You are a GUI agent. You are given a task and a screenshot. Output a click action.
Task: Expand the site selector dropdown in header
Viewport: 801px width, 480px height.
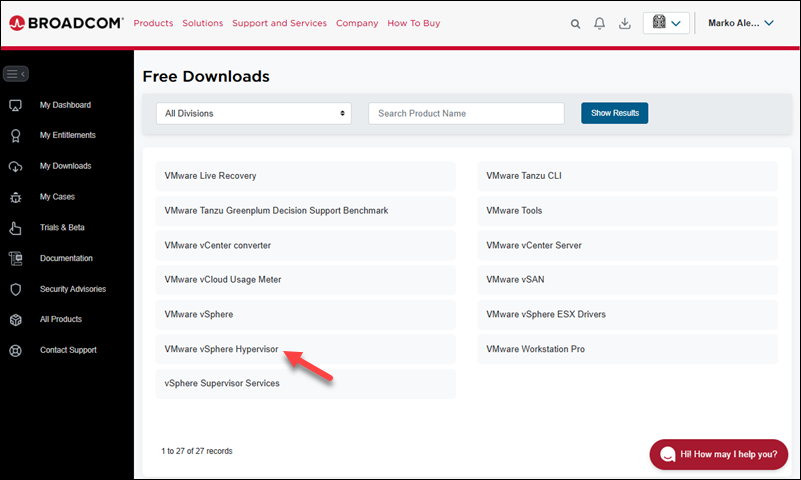click(x=666, y=23)
